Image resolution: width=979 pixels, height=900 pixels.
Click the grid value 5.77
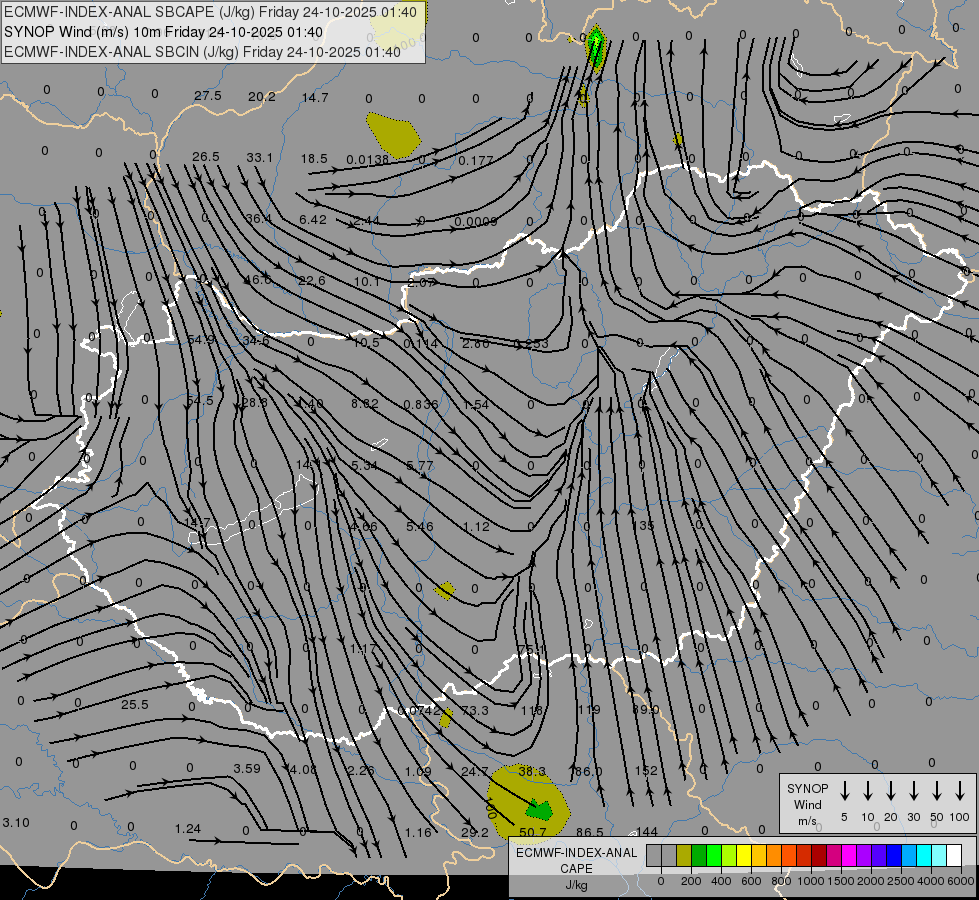(x=420, y=465)
